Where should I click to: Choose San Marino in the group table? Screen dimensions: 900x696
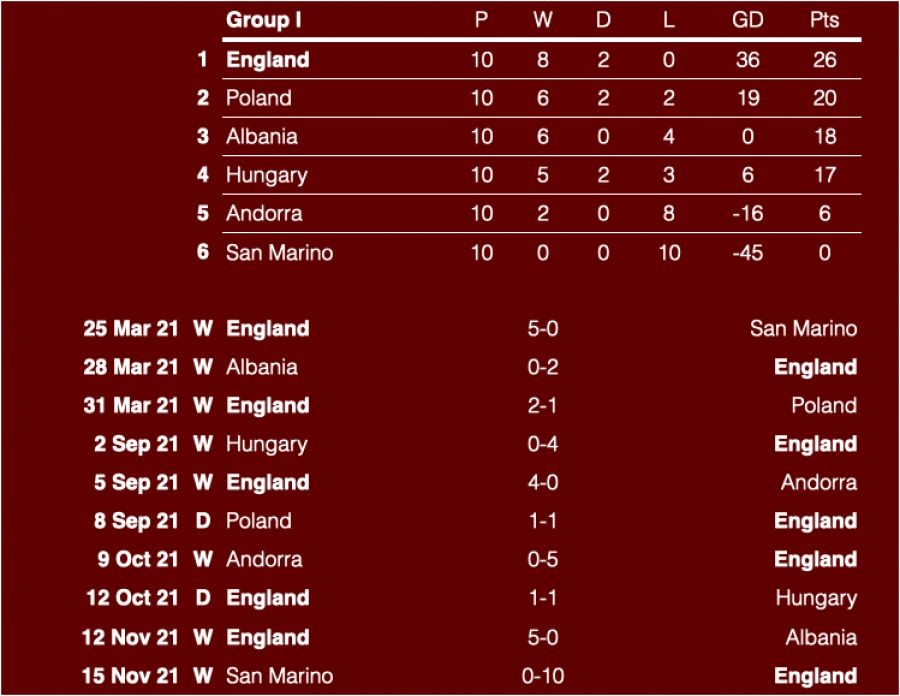[x=279, y=252]
